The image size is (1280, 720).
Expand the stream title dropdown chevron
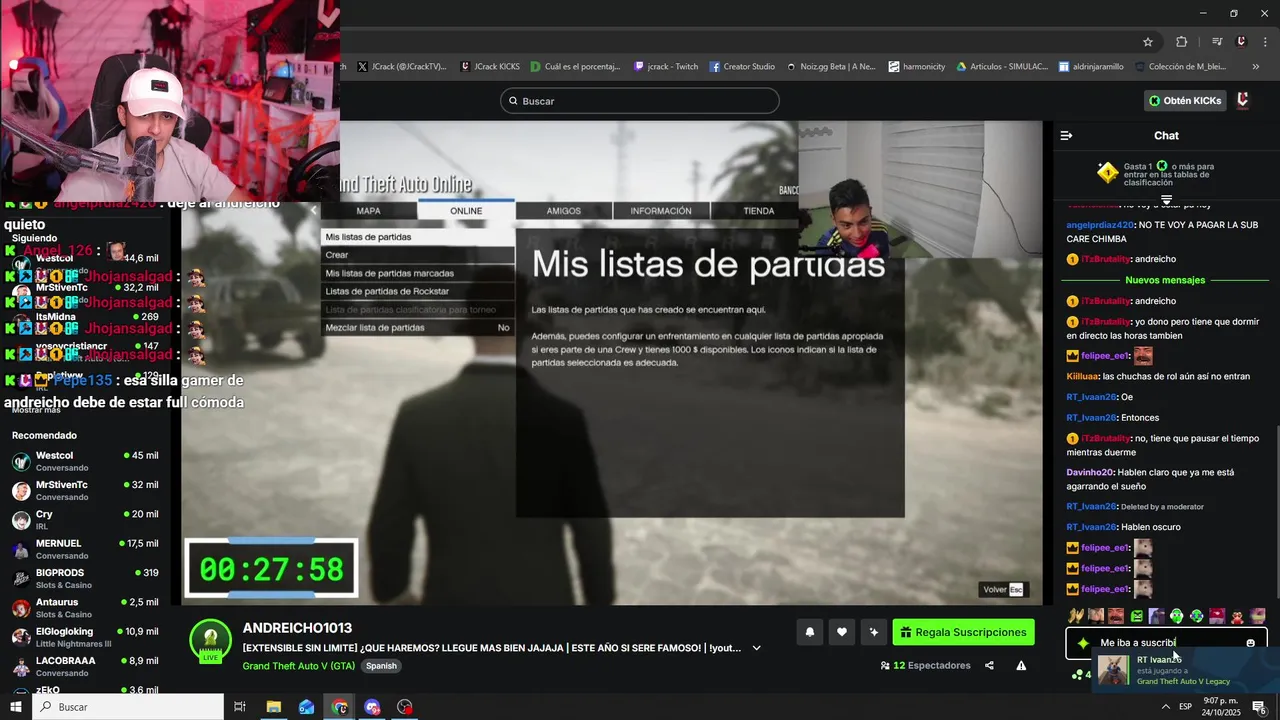click(756, 648)
